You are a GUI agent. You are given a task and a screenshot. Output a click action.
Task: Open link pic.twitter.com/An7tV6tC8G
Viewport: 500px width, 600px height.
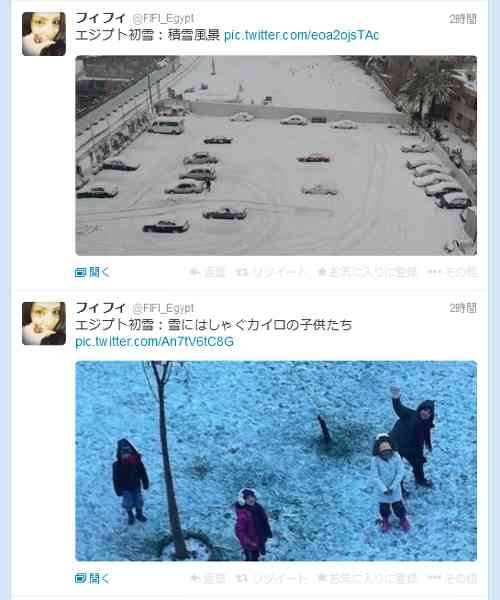pos(154,341)
